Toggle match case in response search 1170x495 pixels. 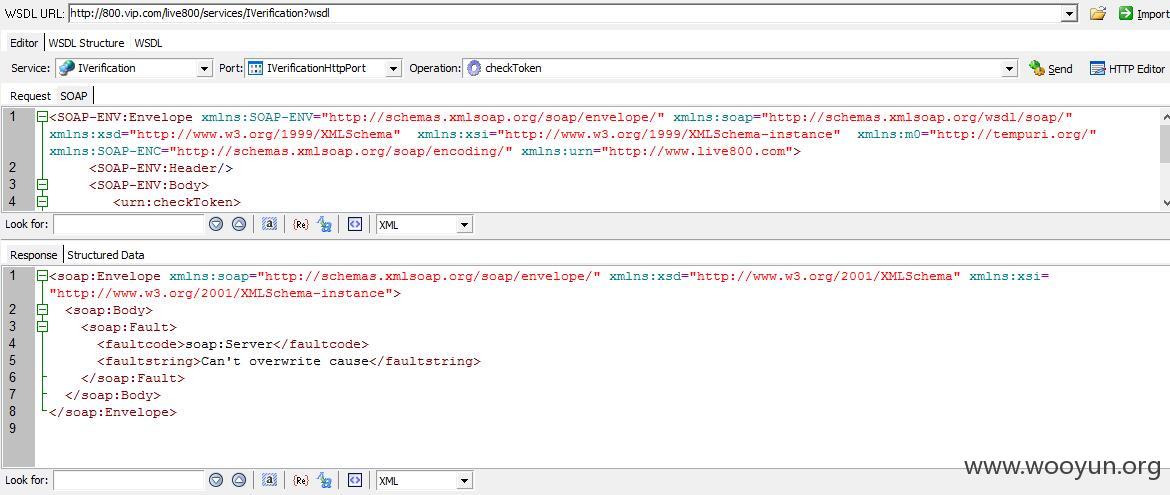point(324,481)
